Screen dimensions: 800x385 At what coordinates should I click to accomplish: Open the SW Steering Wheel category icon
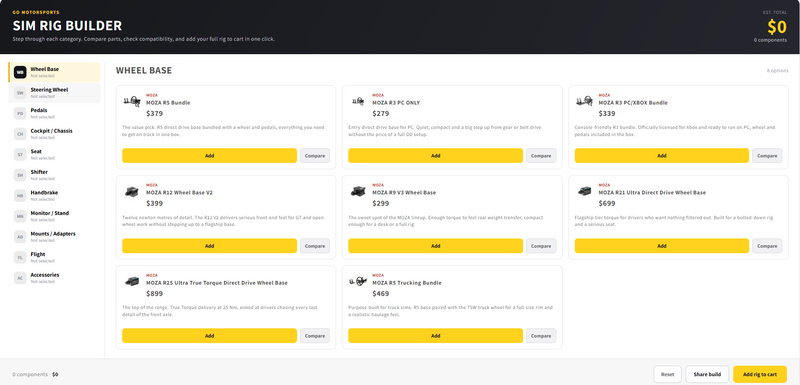[x=20, y=93]
